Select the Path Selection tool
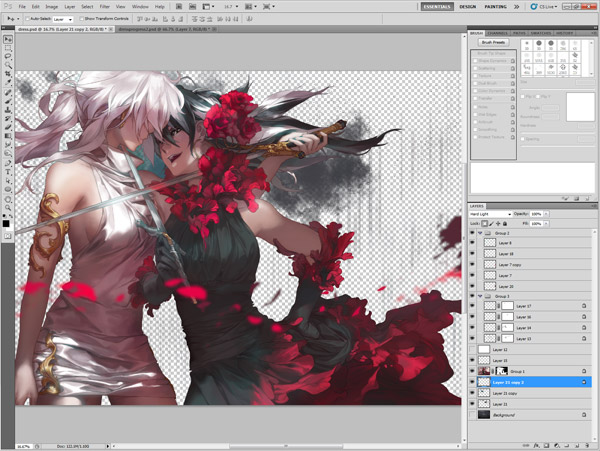600x451 pixels. [x=8, y=181]
